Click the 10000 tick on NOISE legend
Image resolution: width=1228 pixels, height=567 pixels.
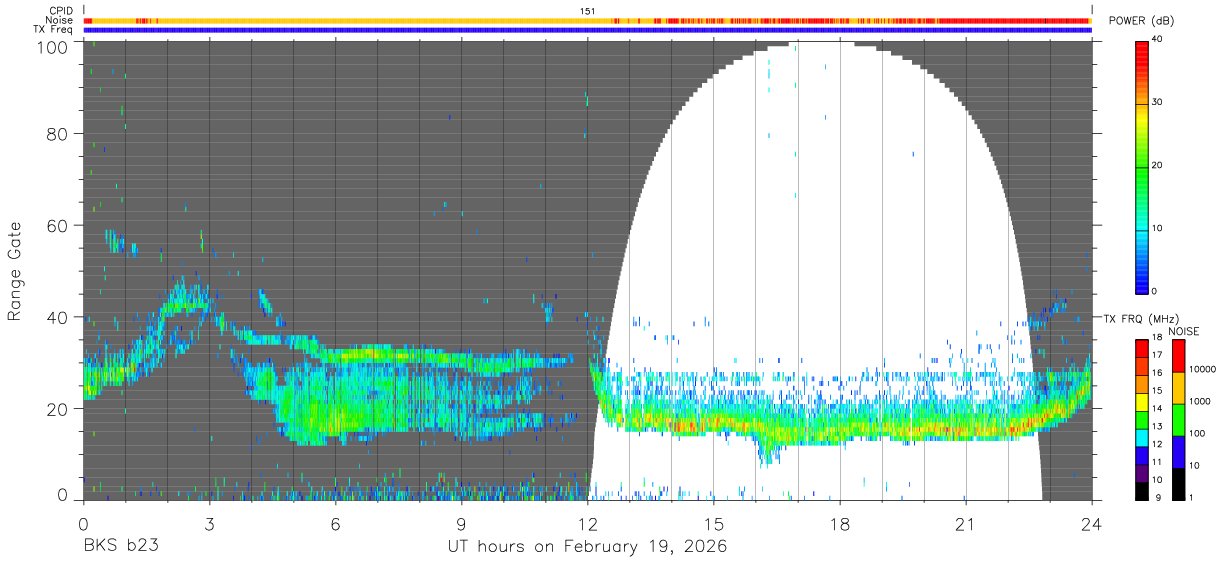pyautogui.click(x=1202, y=370)
